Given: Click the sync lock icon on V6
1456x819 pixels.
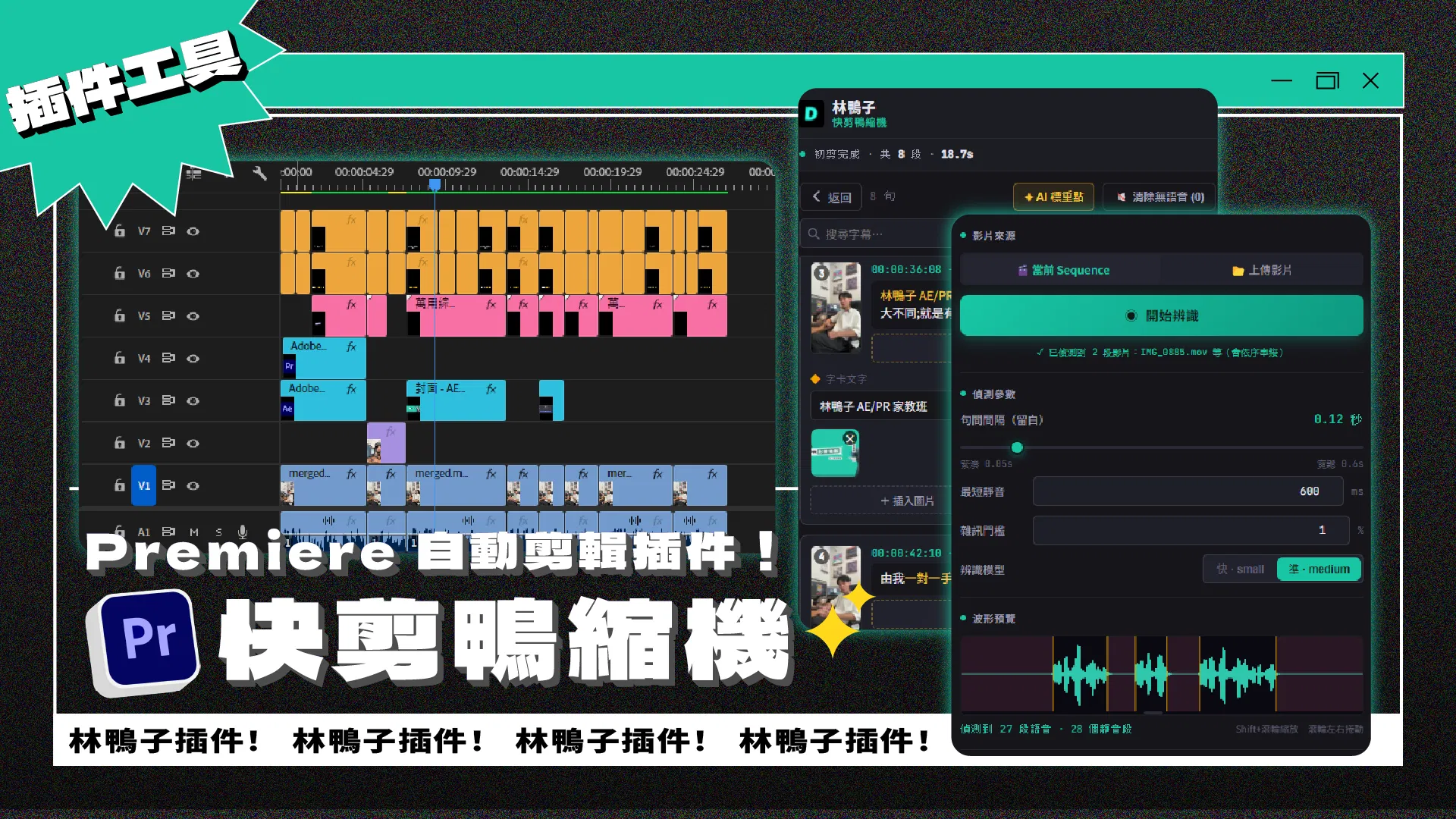Looking at the screenshot, I should pyautogui.click(x=168, y=273).
